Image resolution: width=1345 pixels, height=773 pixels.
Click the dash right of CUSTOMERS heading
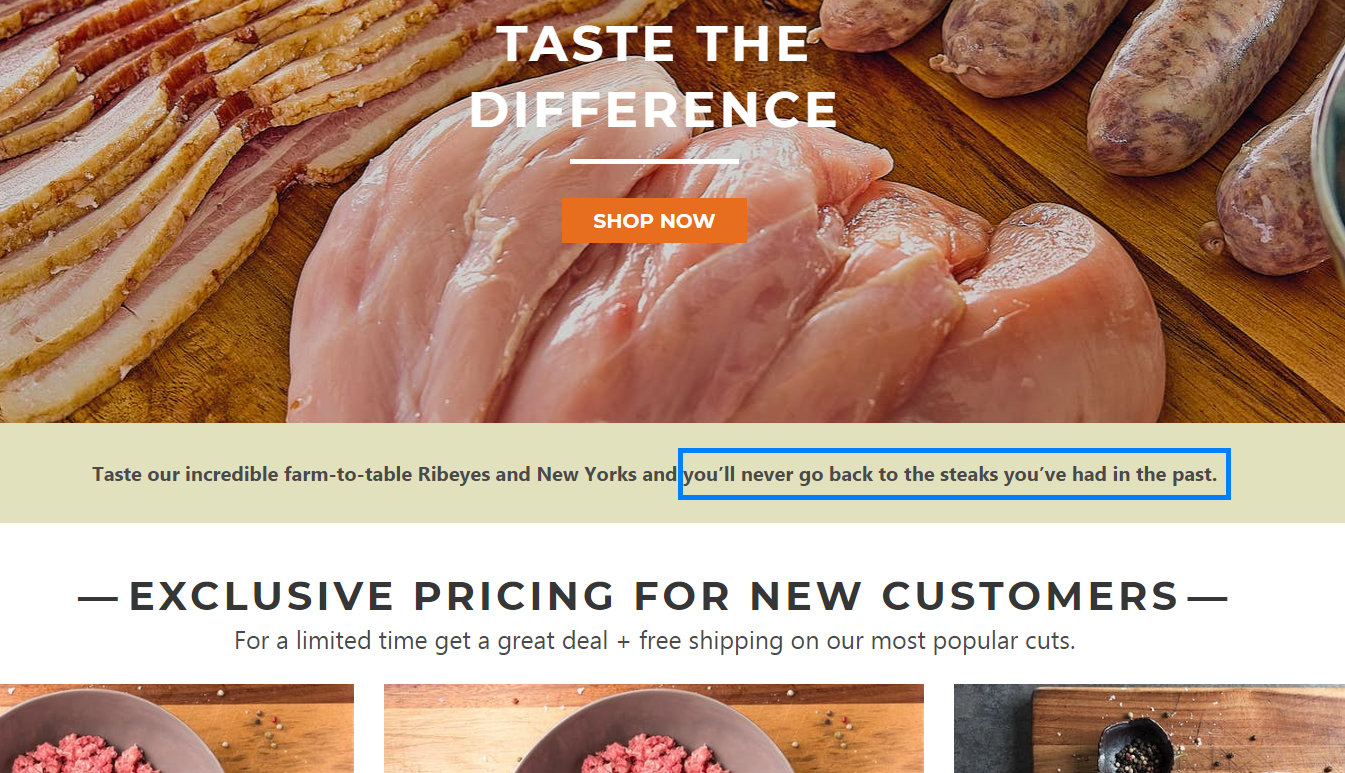pos(1207,598)
